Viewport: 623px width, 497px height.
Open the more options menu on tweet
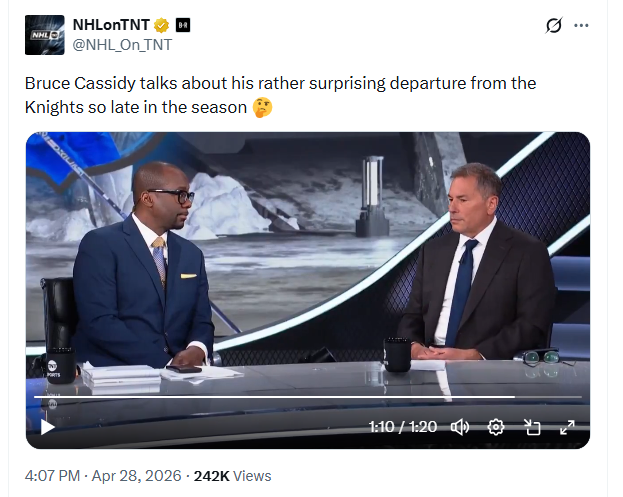click(581, 26)
